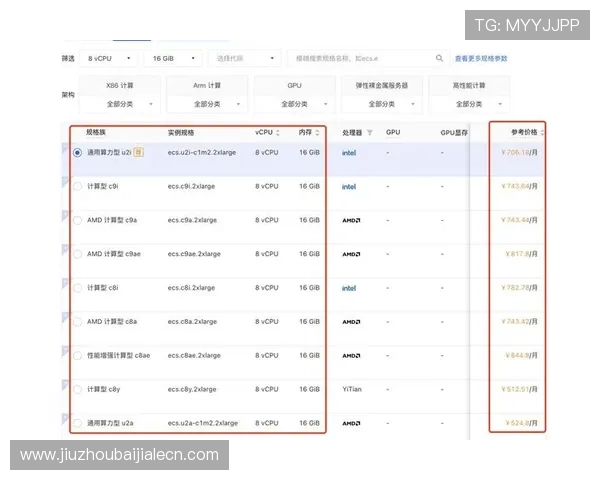Click the 高性能计算 architecture tab
This screenshot has width=600, height=480.
(x=469, y=85)
